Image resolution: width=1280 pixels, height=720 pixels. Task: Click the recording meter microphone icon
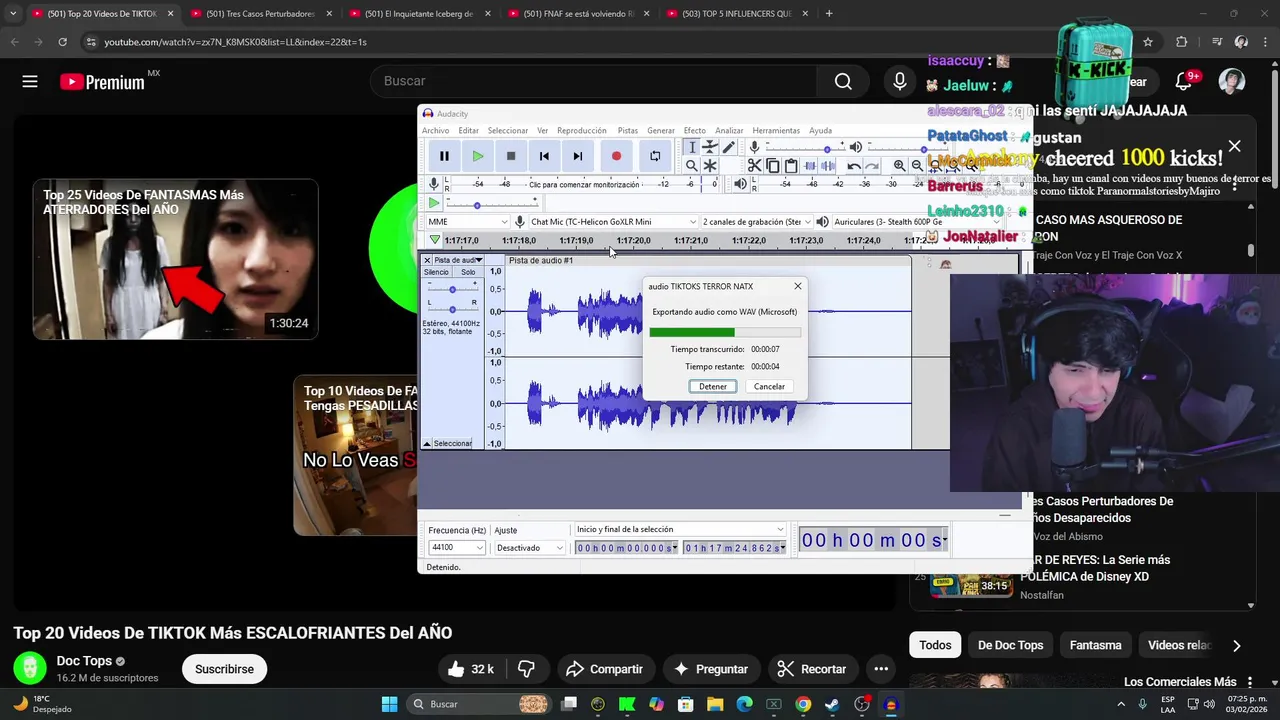tap(434, 184)
